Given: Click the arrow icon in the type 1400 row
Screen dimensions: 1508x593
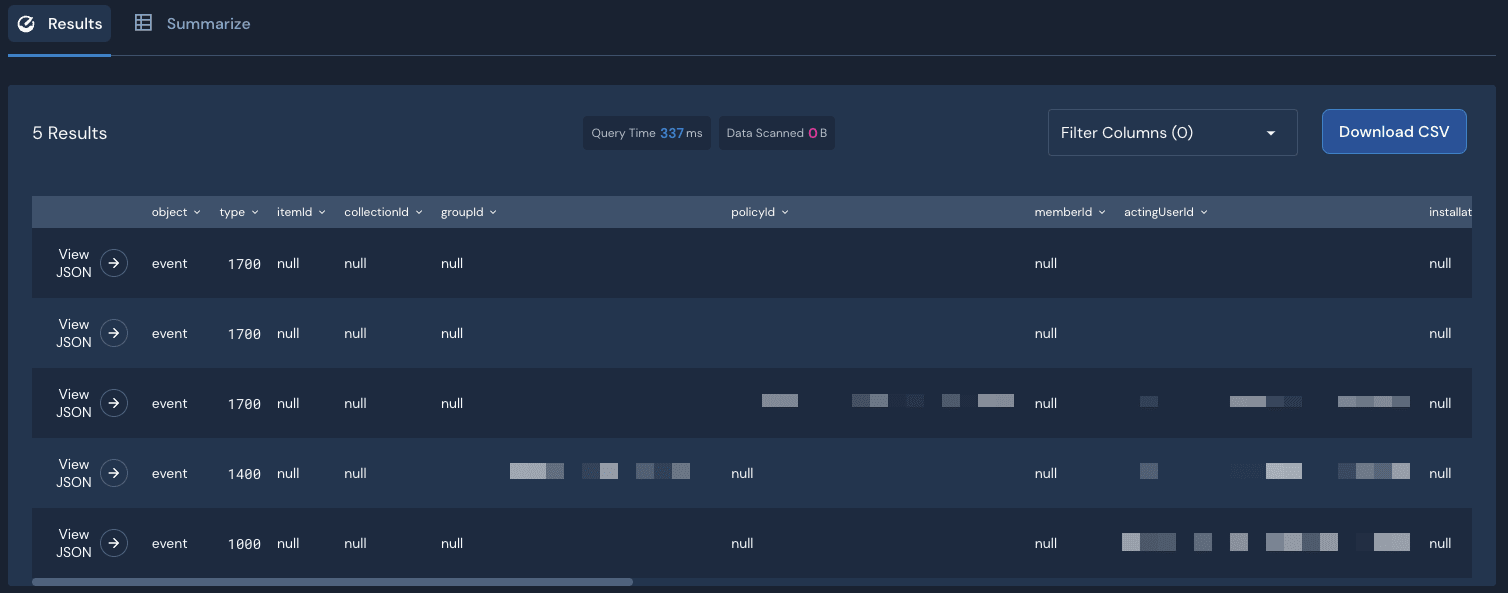Looking at the screenshot, I should (113, 473).
